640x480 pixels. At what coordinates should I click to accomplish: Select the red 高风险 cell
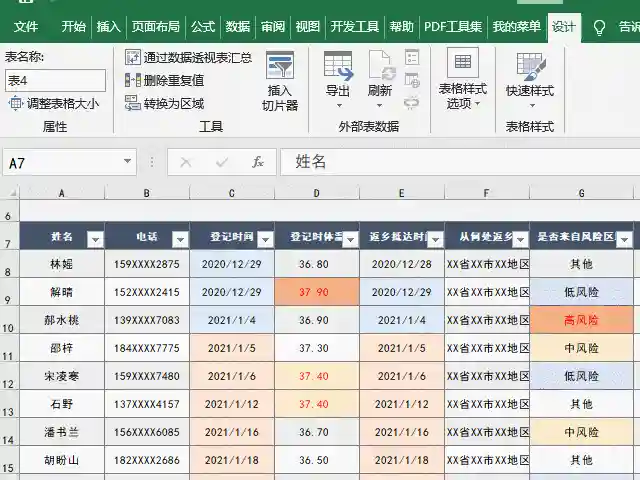pyautogui.click(x=581, y=320)
